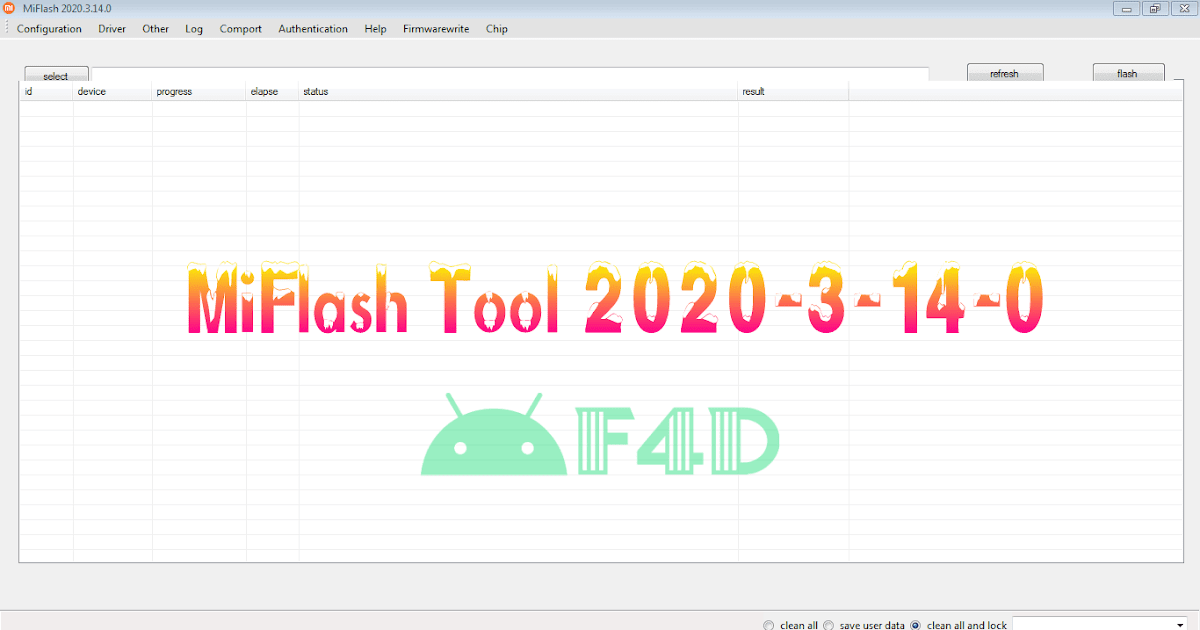Select the save user data radio option
The image size is (1200, 630).
coord(827,624)
